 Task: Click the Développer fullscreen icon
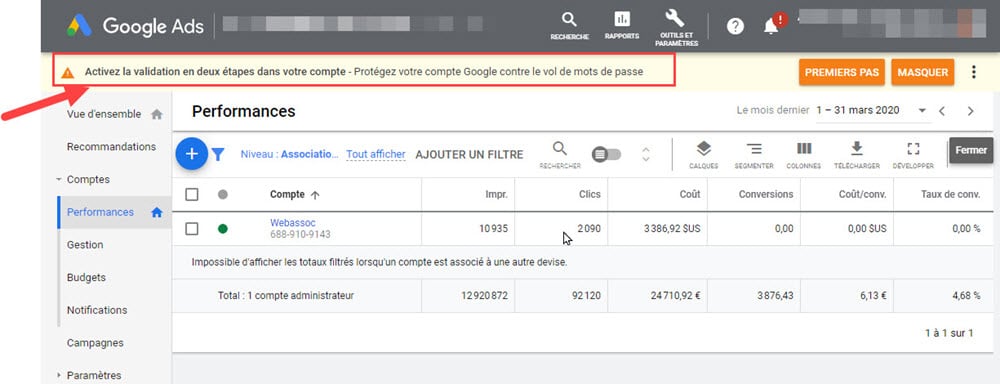(x=913, y=149)
